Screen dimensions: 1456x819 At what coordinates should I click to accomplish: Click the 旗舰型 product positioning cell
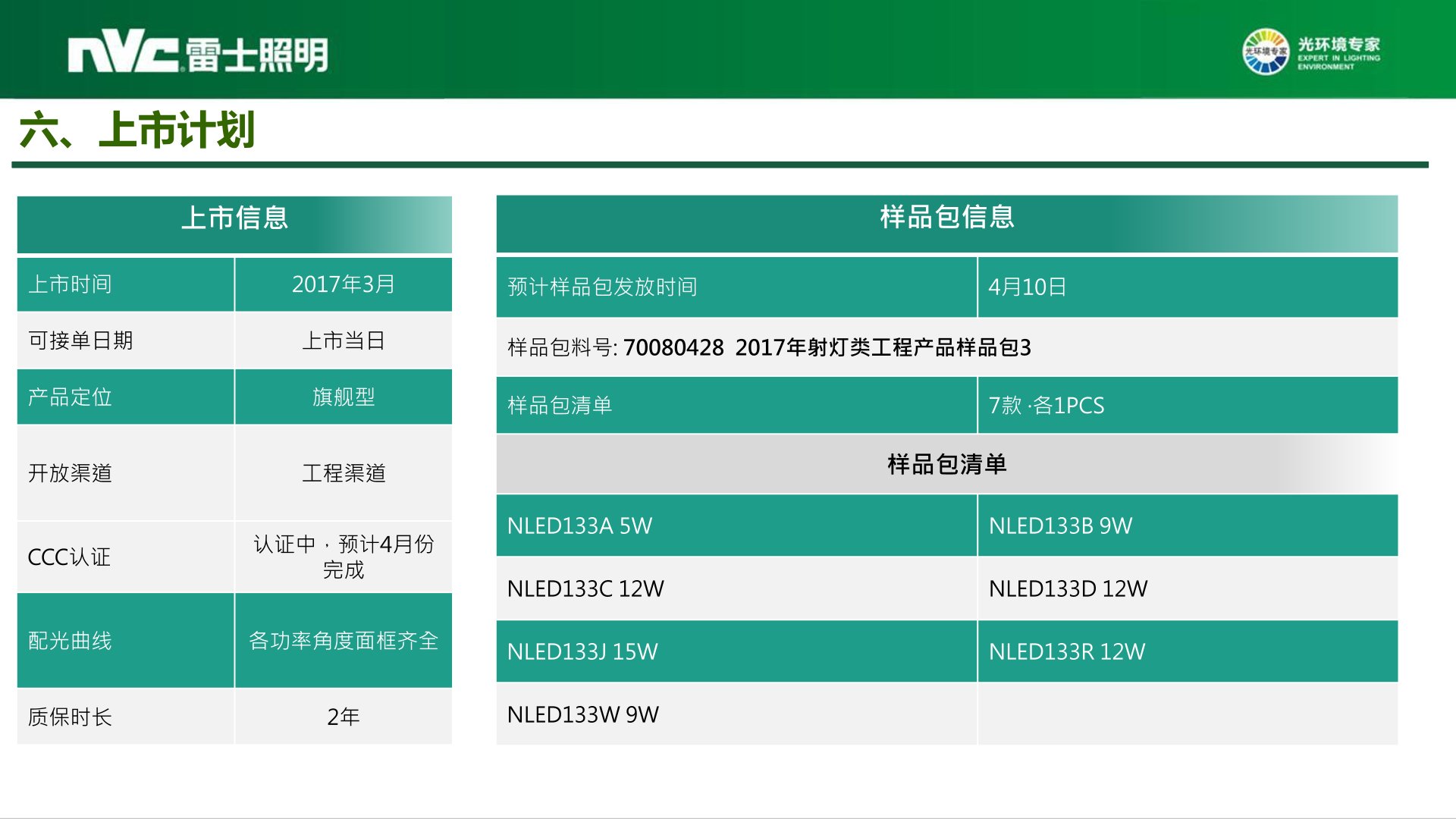[x=343, y=397]
